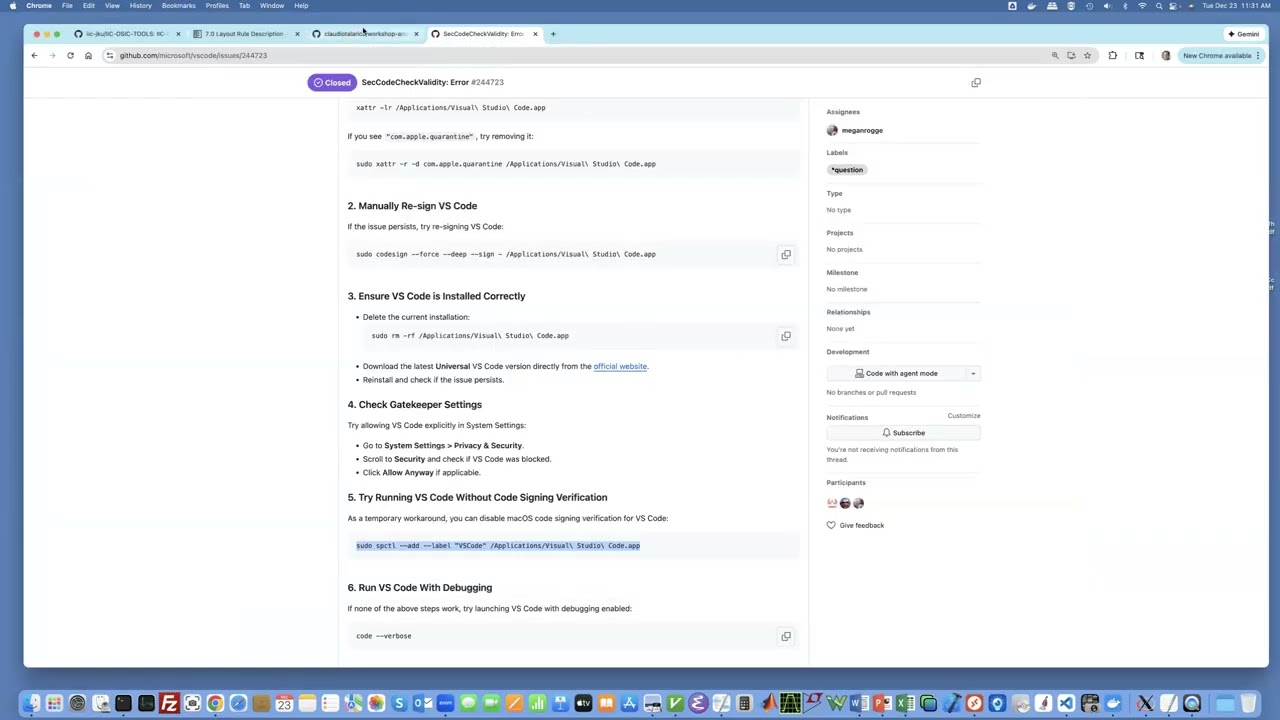Open the meganrogge assignee profile
The image size is (1280, 720).
(862, 130)
